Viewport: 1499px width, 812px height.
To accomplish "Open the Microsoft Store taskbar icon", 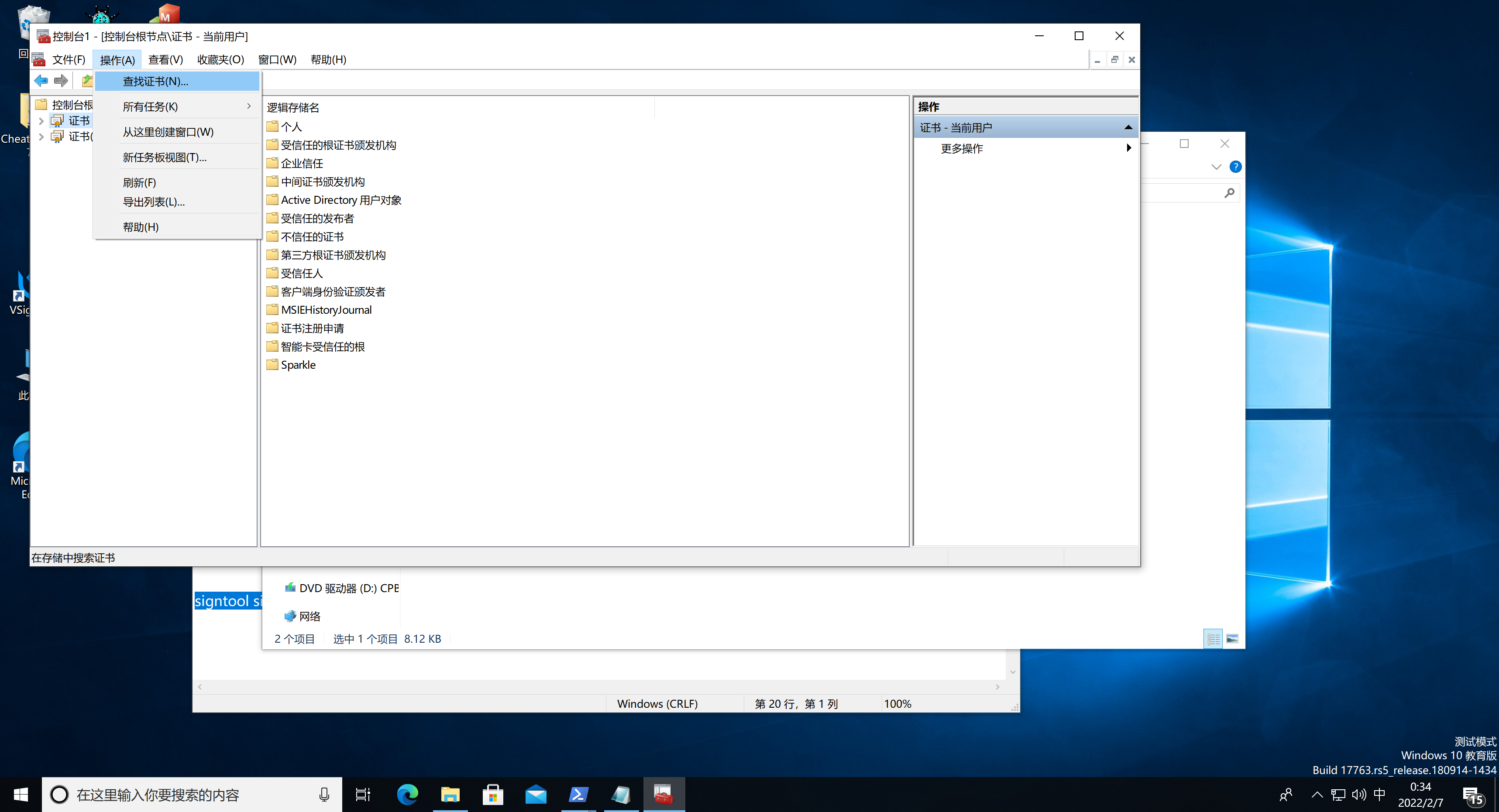I will click(x=492, y=795).
